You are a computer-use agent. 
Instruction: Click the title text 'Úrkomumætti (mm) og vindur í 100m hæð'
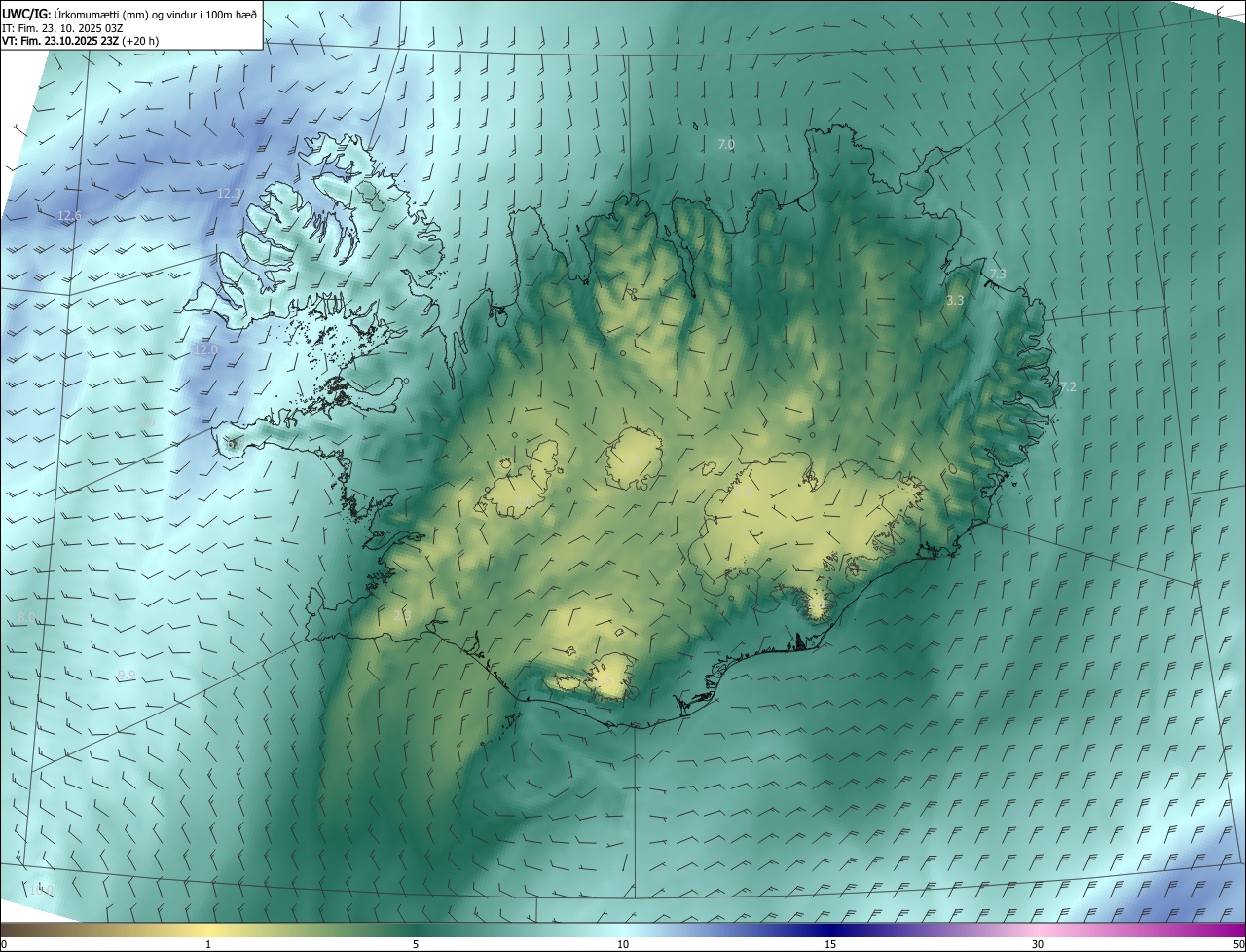pos(154,14)
